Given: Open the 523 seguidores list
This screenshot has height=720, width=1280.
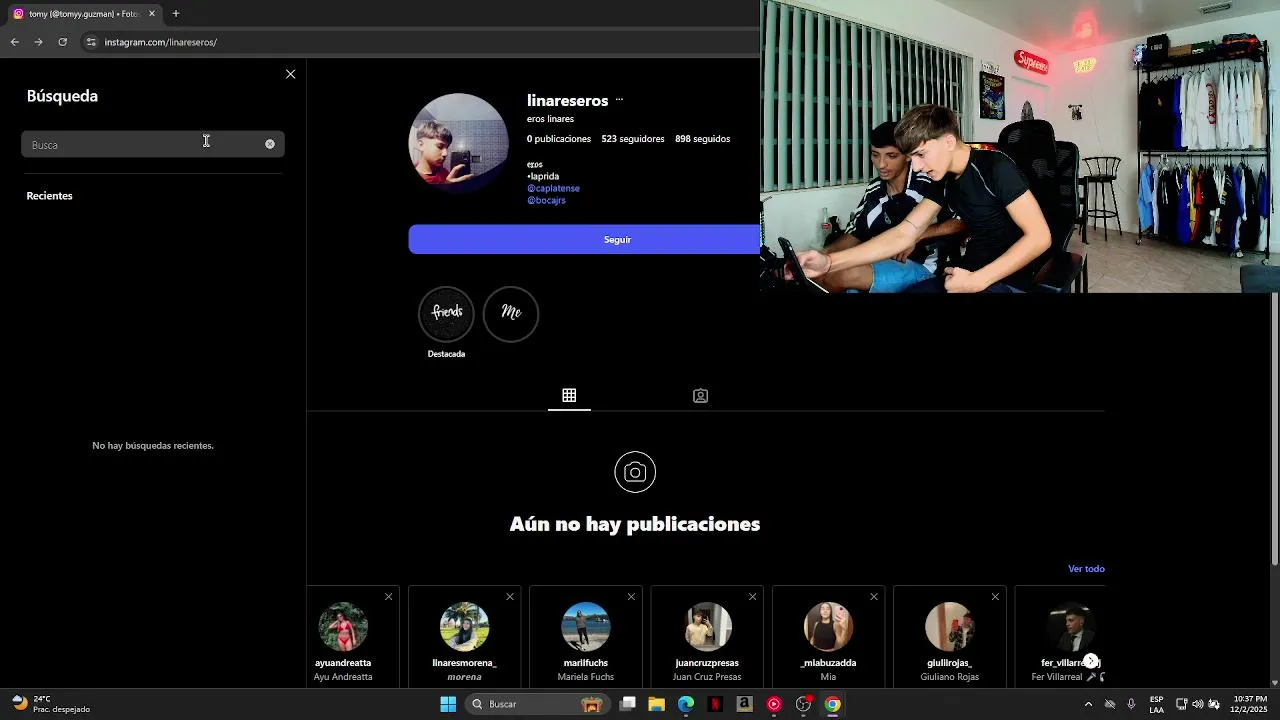Looking at the screenshot, I should coord(633,139).
